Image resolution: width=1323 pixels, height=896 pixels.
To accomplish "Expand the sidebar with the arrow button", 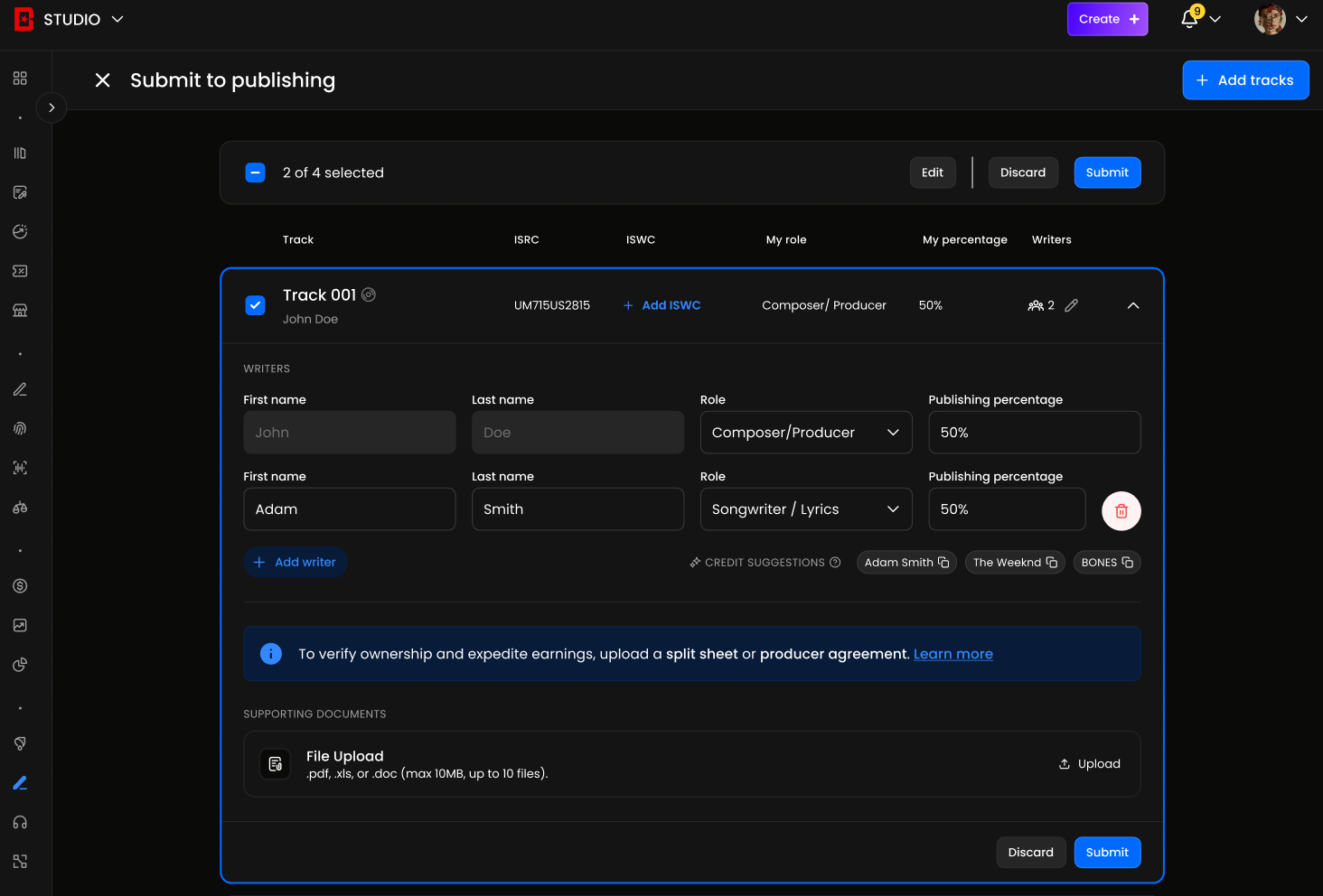I will tap(52, 107).
